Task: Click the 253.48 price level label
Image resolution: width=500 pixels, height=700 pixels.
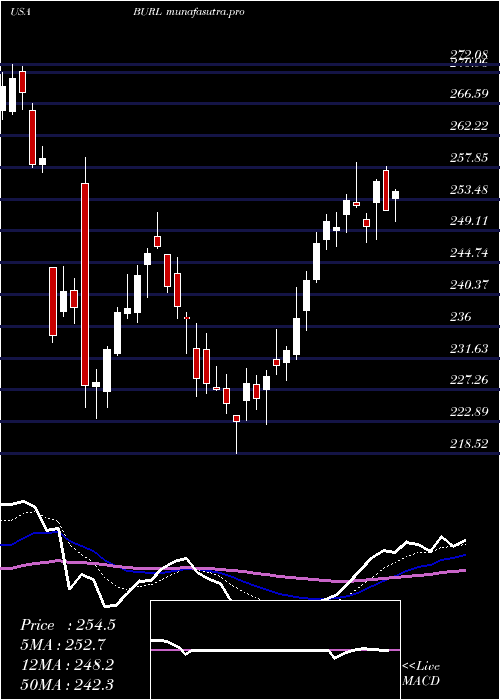Action: click(x=467, y=189)
